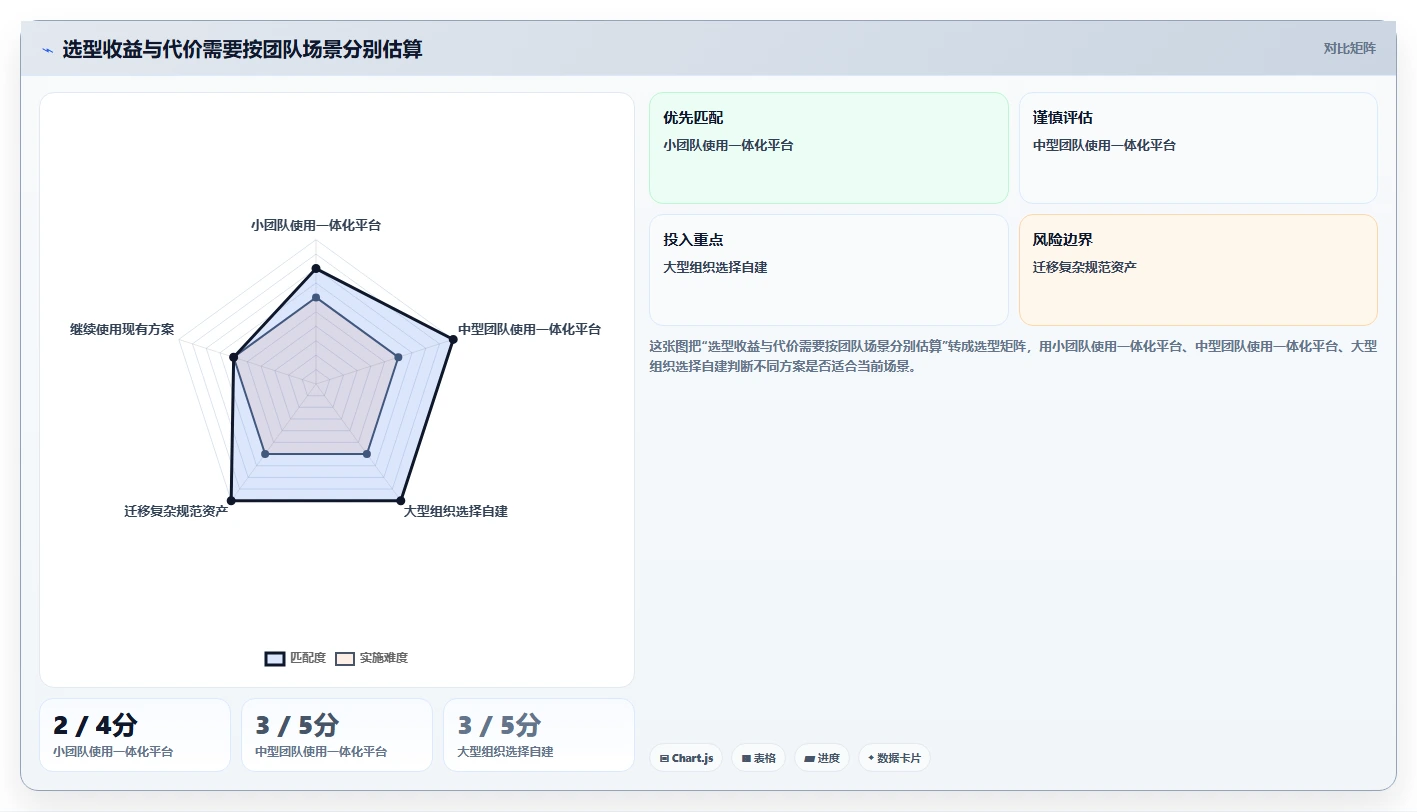Click 大型组织选择自建 text in 投入重点 card
Viewport: 1417px width, 812px height.
tap(715, 267)
